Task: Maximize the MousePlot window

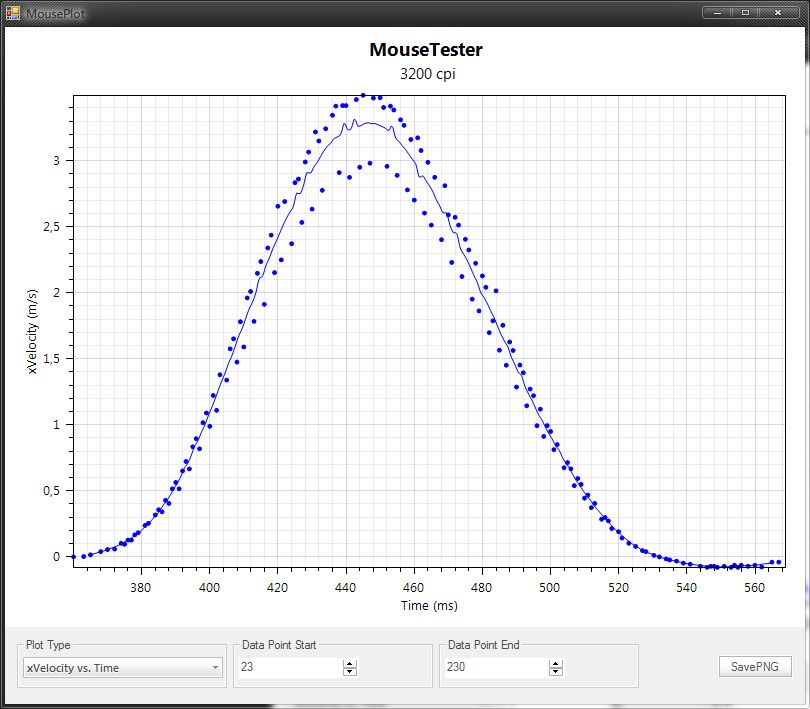Action: 745,12
